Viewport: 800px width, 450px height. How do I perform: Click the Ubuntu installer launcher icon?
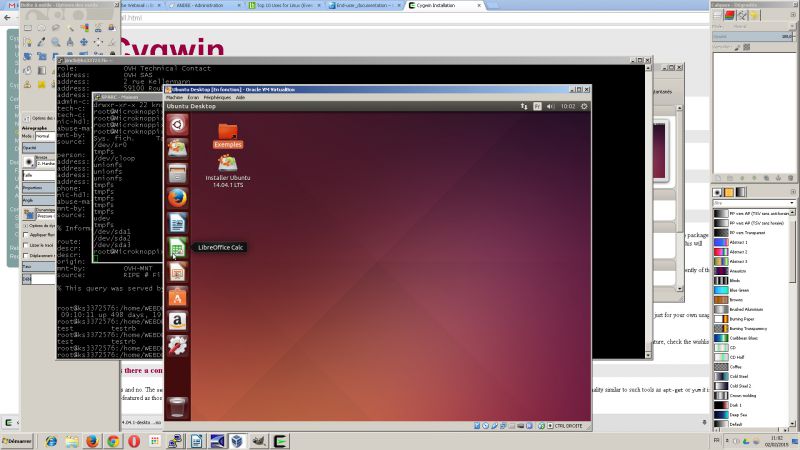point(178,148)
